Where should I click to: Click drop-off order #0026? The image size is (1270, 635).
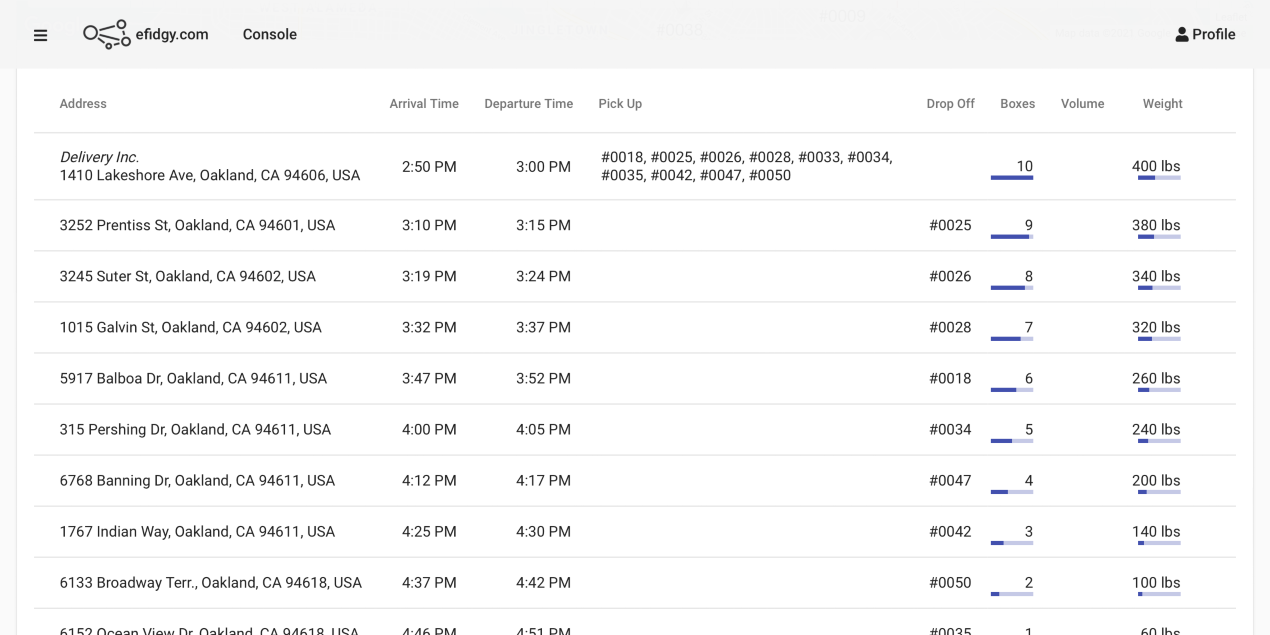(x=950, y=277)
